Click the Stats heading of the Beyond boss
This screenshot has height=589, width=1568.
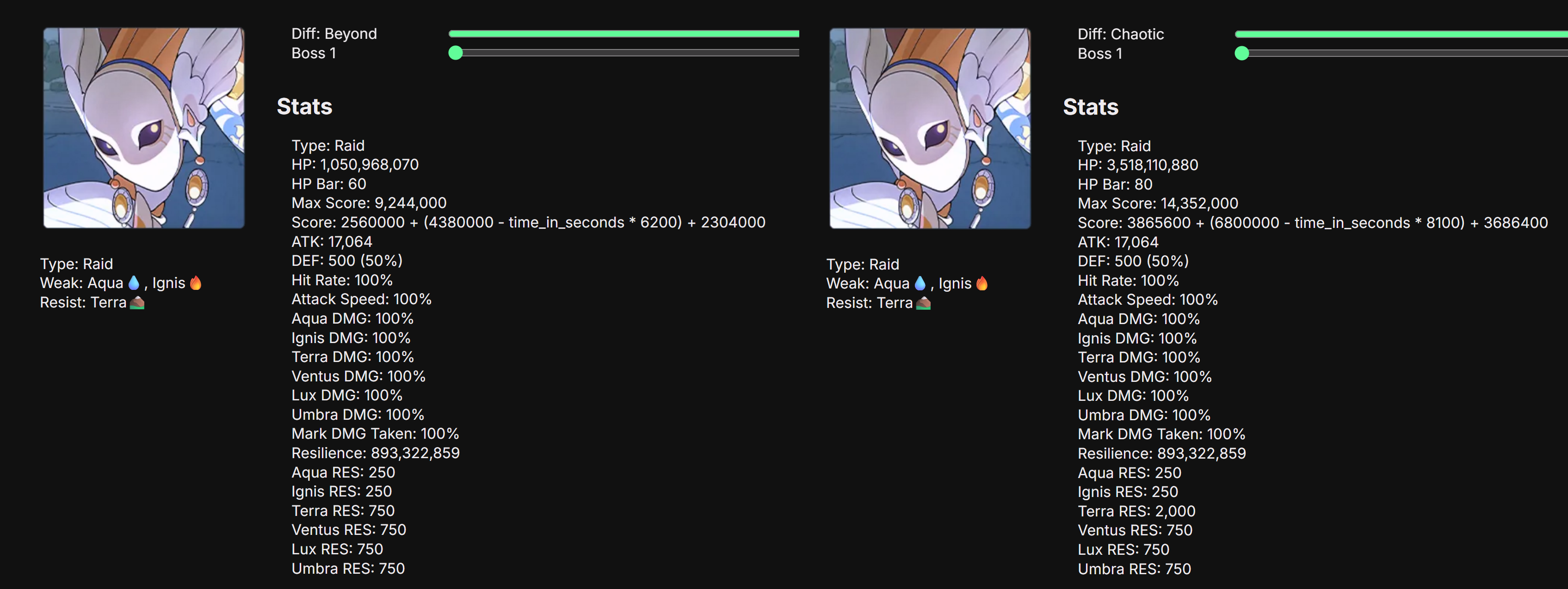click(304, 106)
